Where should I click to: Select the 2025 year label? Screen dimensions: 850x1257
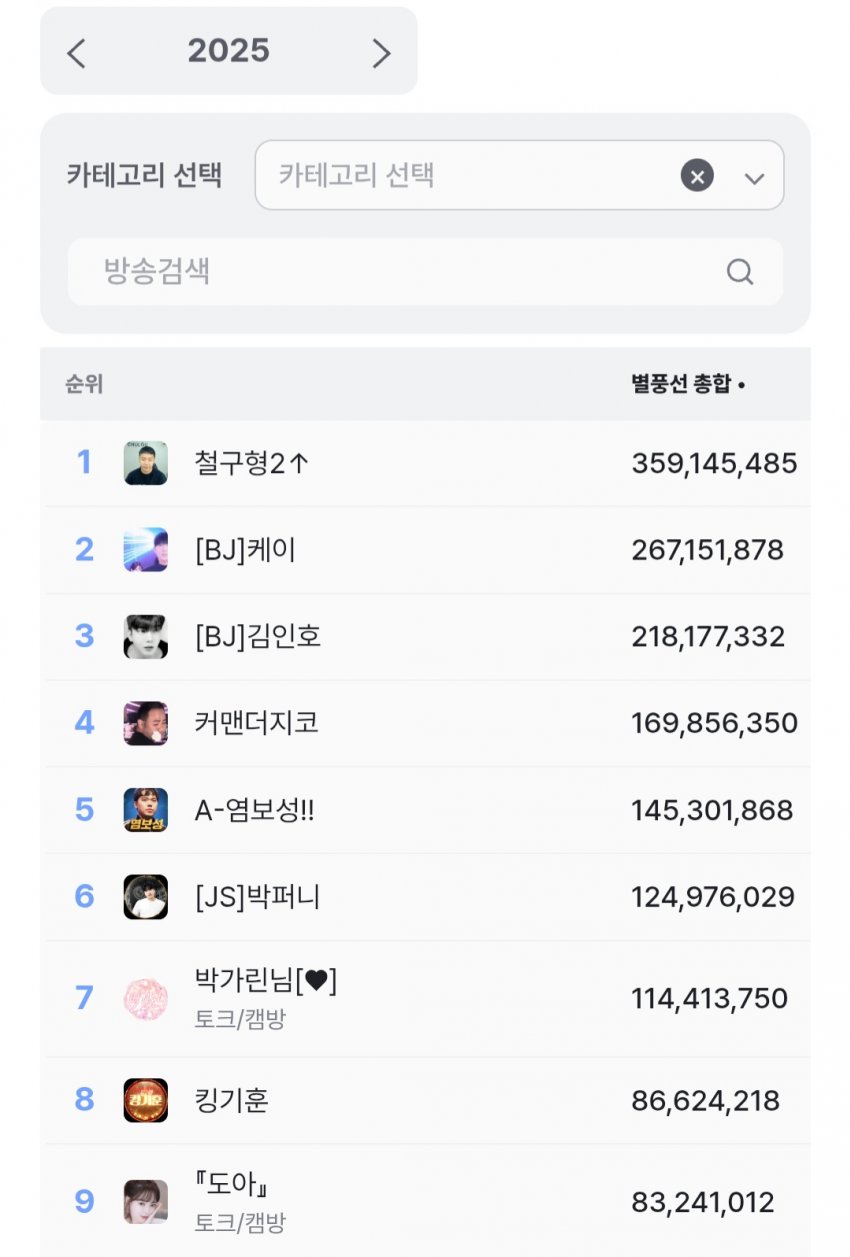[x=228, y=51]
